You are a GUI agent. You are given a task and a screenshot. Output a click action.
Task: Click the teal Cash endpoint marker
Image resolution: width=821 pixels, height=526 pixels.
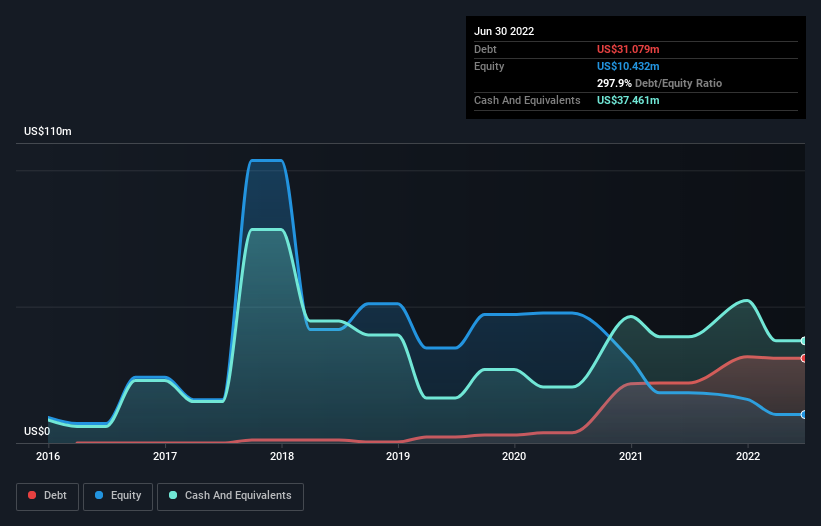click(x=804, y=341)
